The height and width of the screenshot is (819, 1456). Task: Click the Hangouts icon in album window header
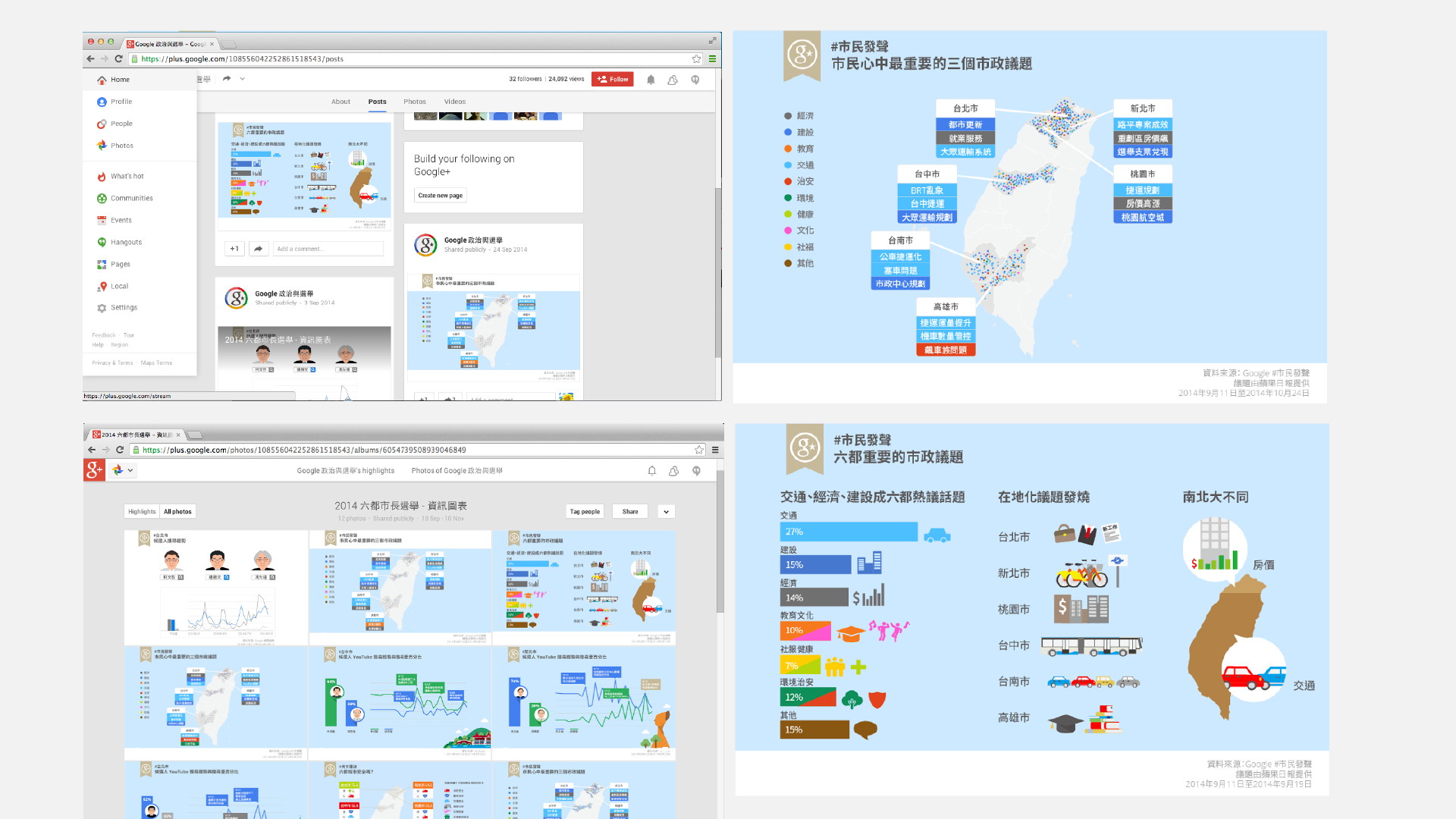click(x=696, y=471)
